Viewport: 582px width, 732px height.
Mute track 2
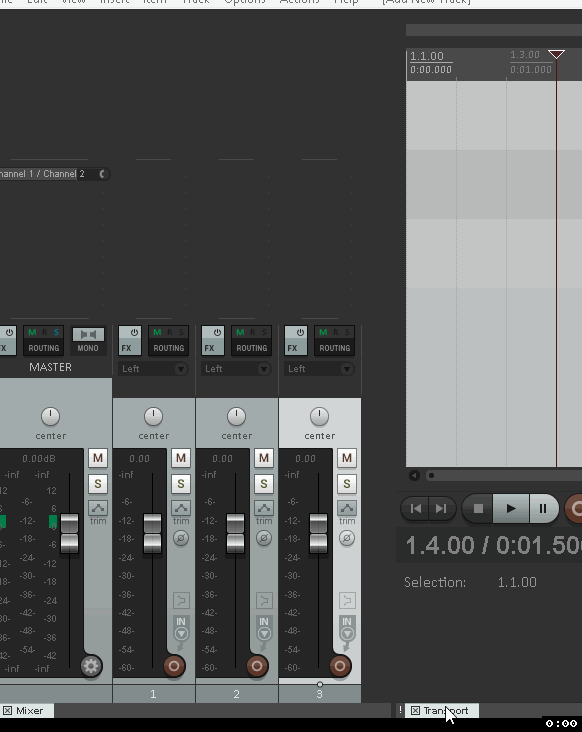[264, 458]
